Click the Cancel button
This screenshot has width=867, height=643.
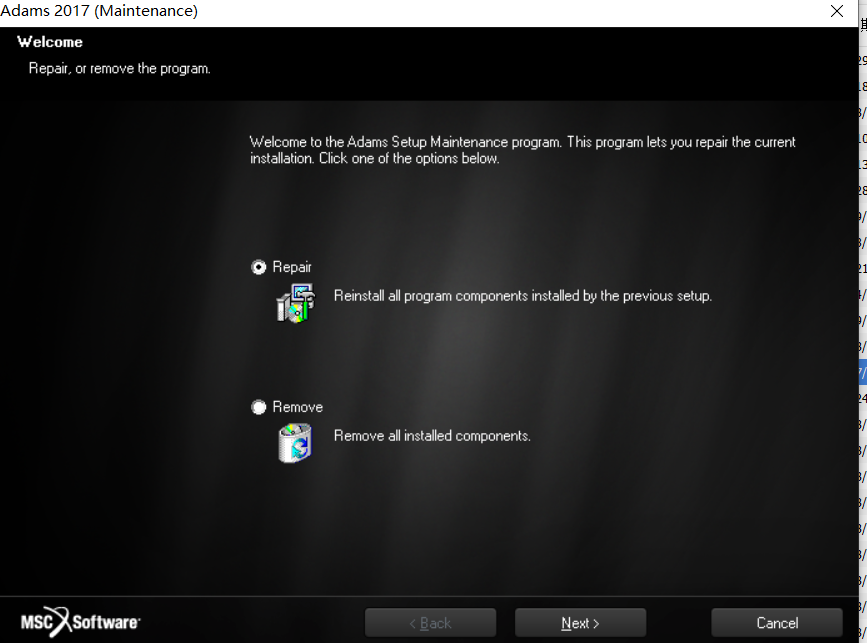(777, 623)
